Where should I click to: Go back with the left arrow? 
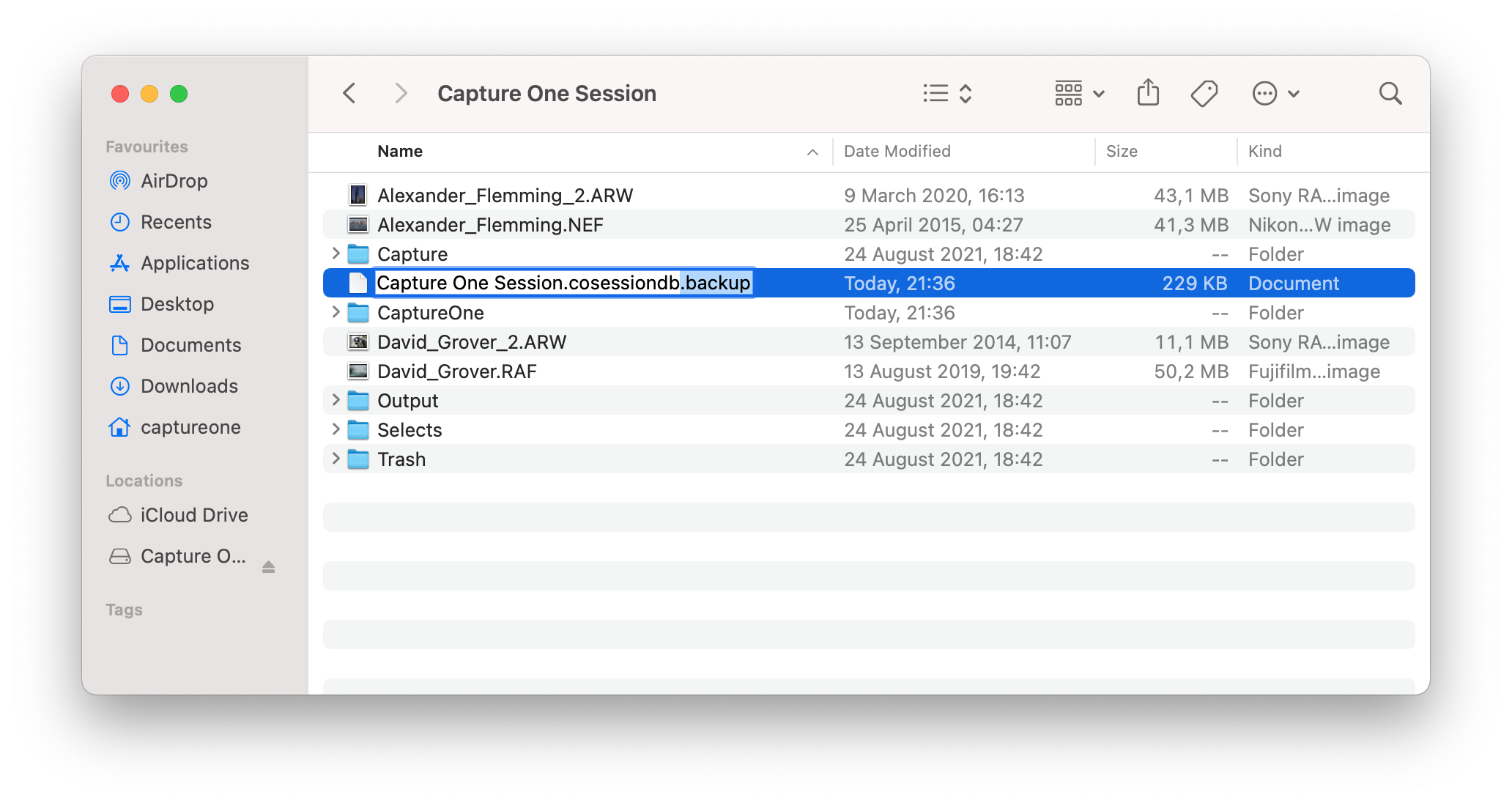pos(349,93)
